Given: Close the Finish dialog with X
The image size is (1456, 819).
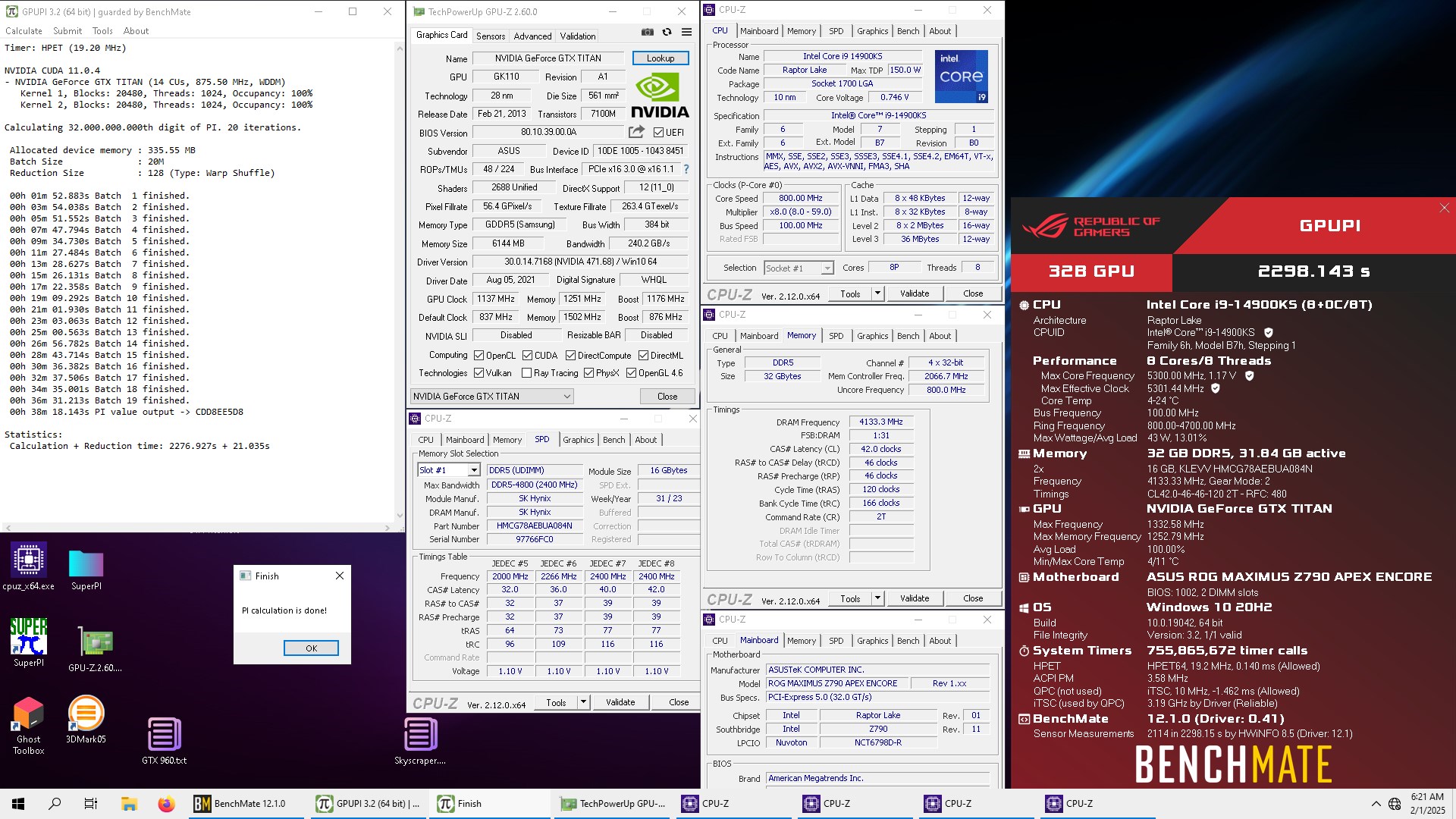Looking at the screenshot, I should point(340,576).
